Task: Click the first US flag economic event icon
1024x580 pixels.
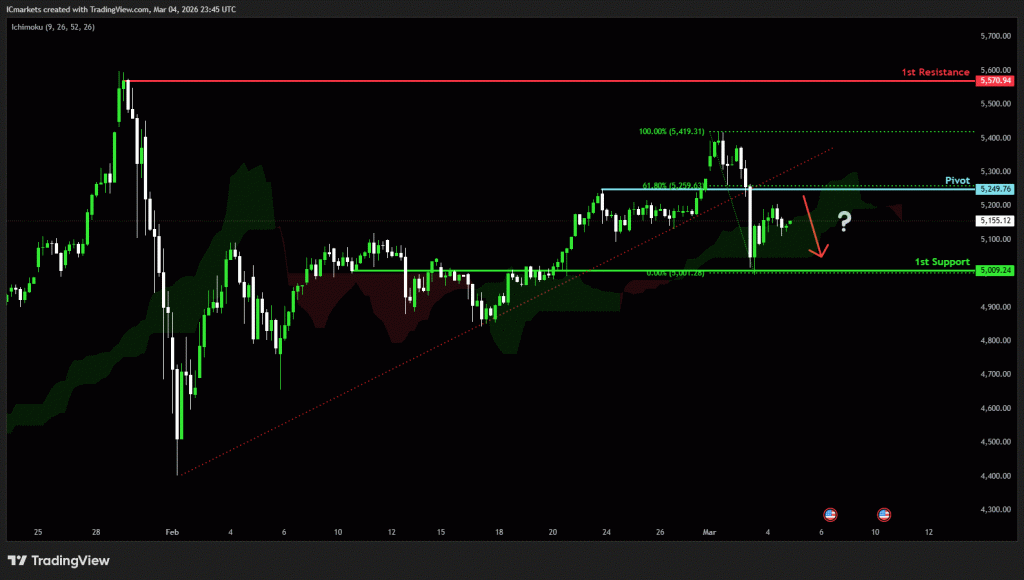Action: [829, 514]
